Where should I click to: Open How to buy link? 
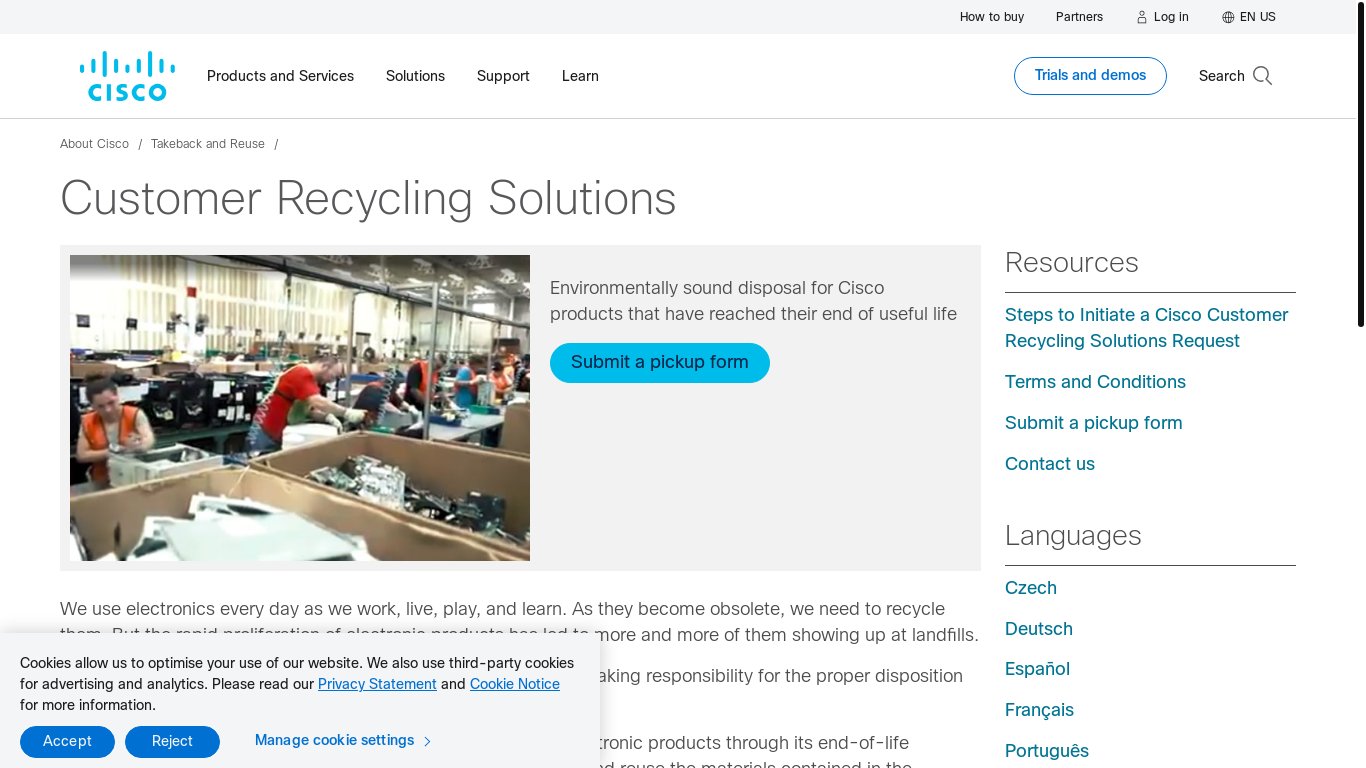(x=992, y=17)
